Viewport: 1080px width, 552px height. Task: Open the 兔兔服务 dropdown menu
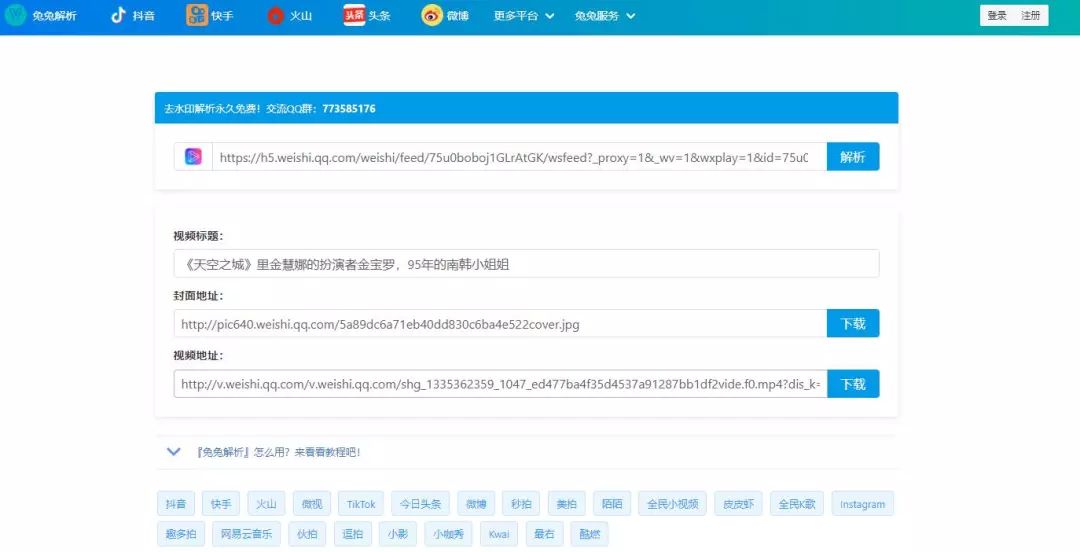[605, 15]
